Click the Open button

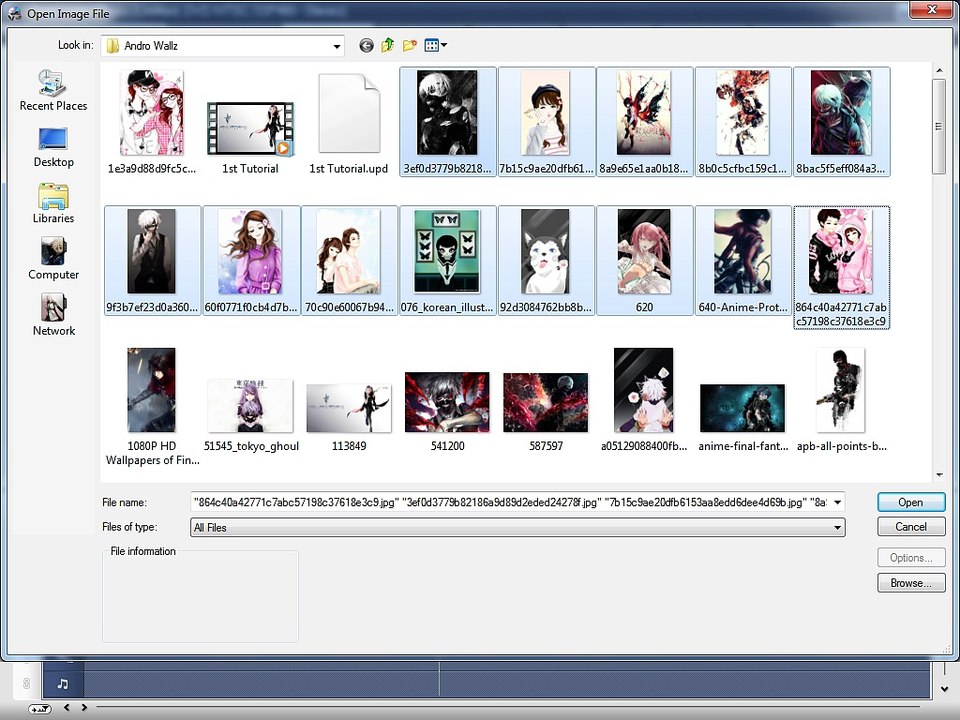[x=911, y=503]
